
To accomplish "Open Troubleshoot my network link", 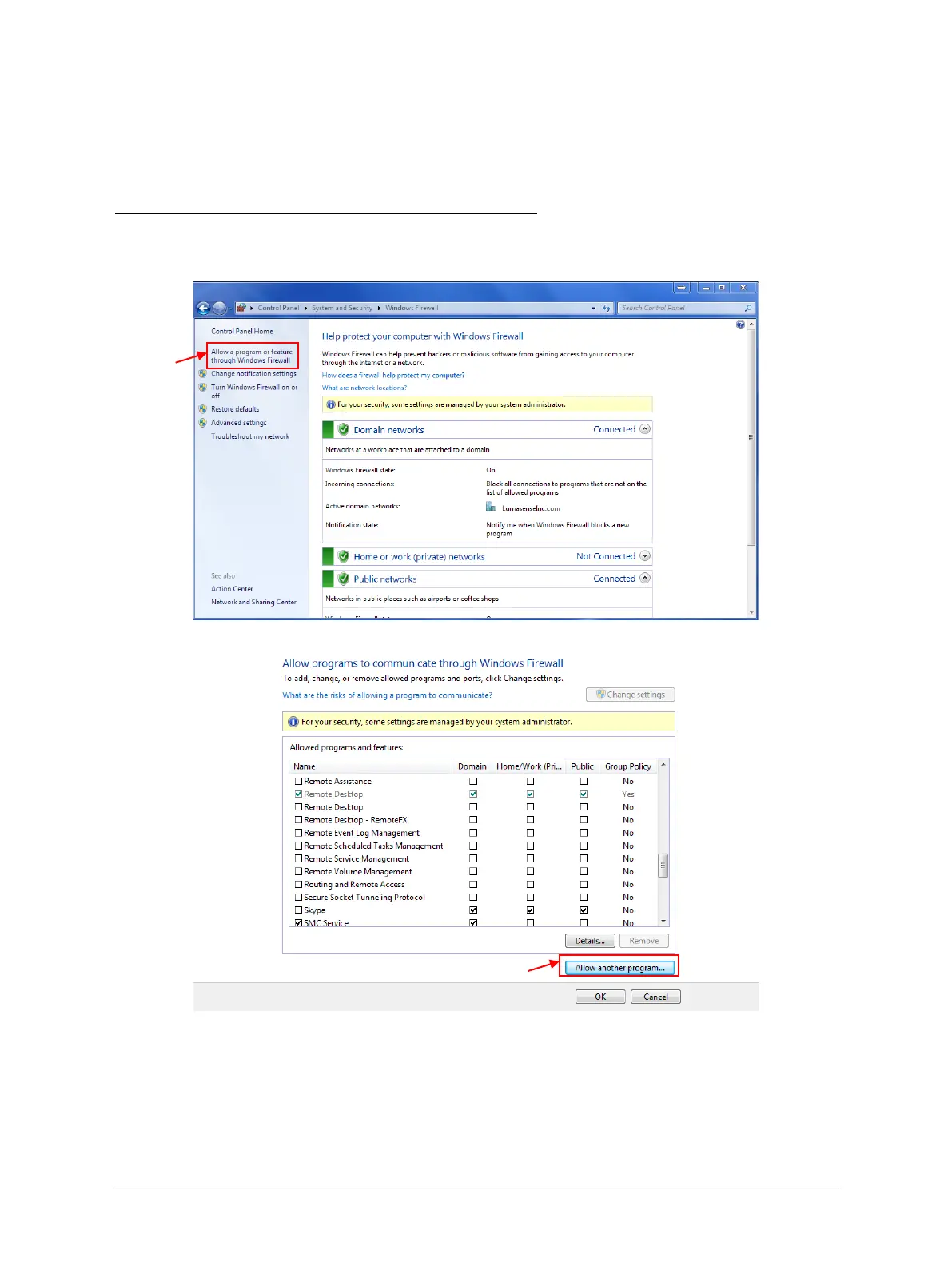I will [250, 436].
